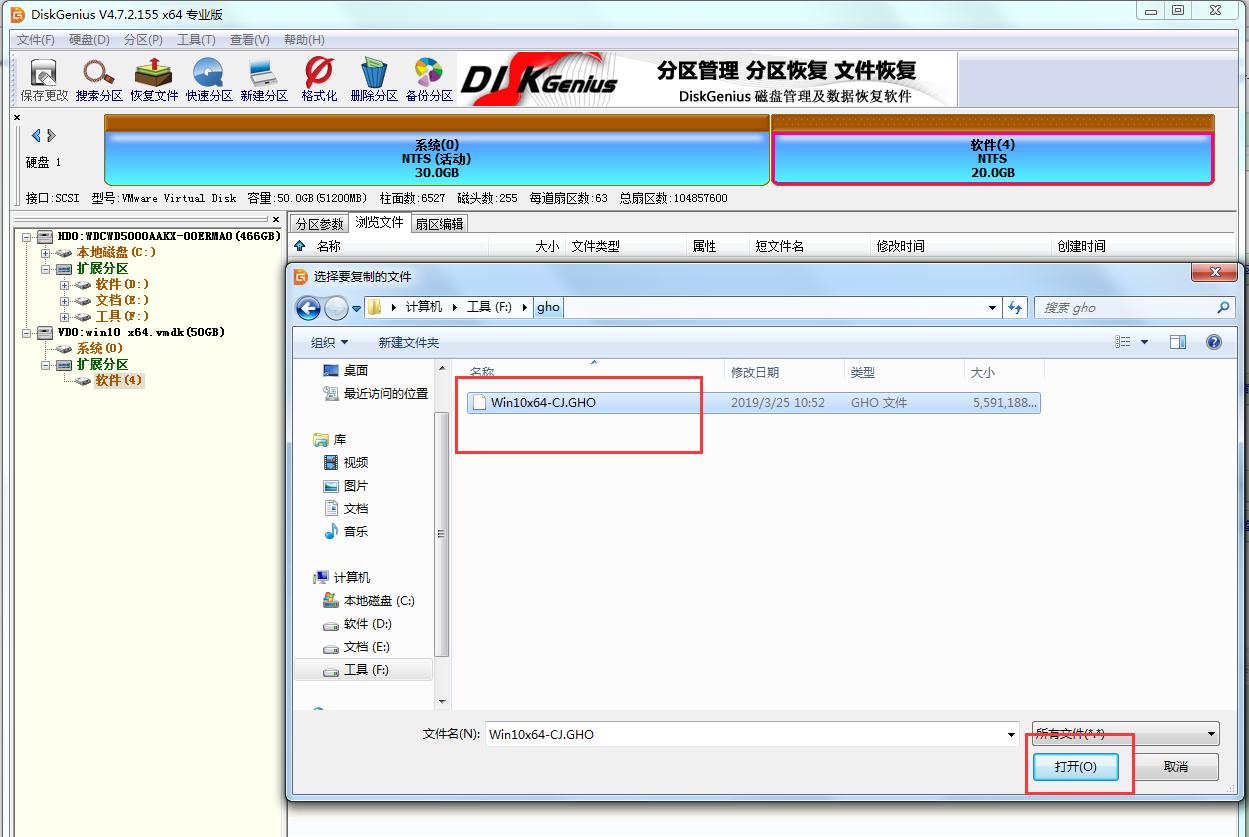Select the Win10x64-CJ.GHO file
The image size is (1249, 837).
(754, 402)
